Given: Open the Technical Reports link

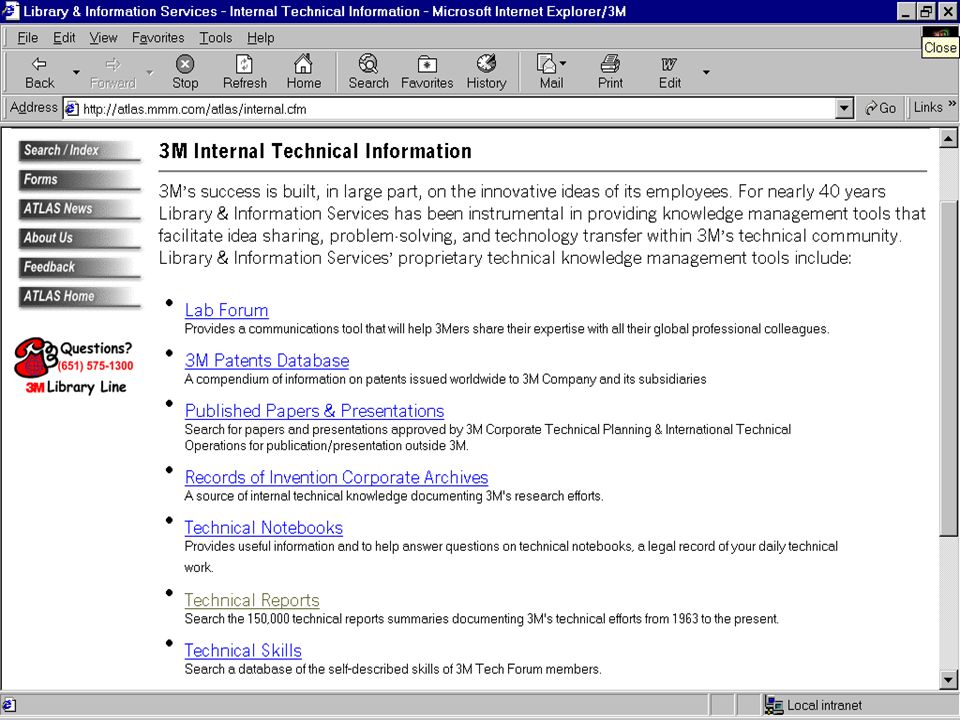Looking at the screenshot, I should pyautogui.click(x=252, y=600).
